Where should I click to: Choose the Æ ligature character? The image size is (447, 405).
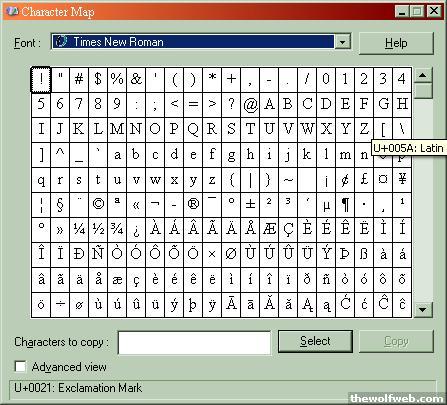coord(269,230)
